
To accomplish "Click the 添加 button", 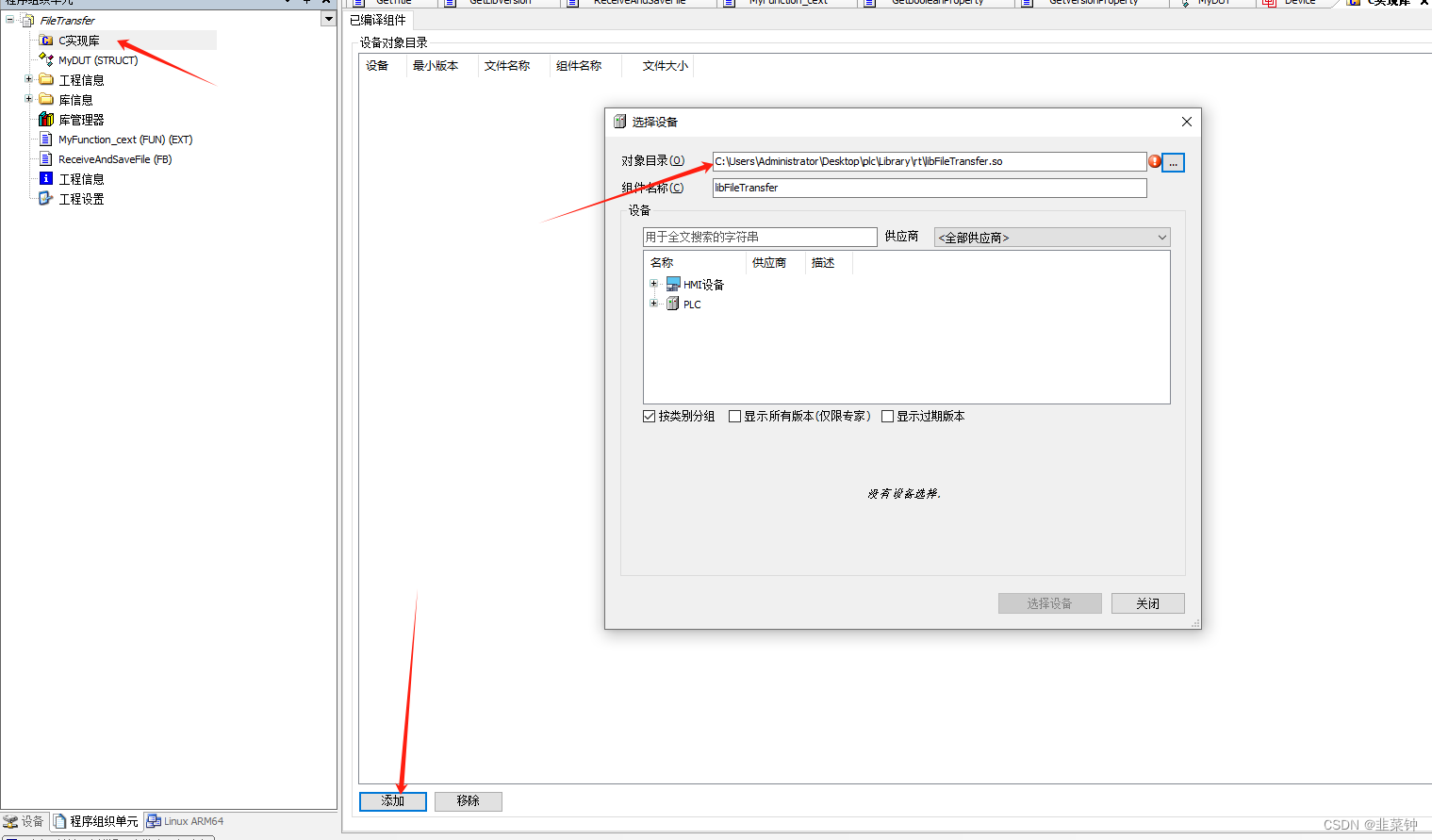I will click(x=393, y=801).
